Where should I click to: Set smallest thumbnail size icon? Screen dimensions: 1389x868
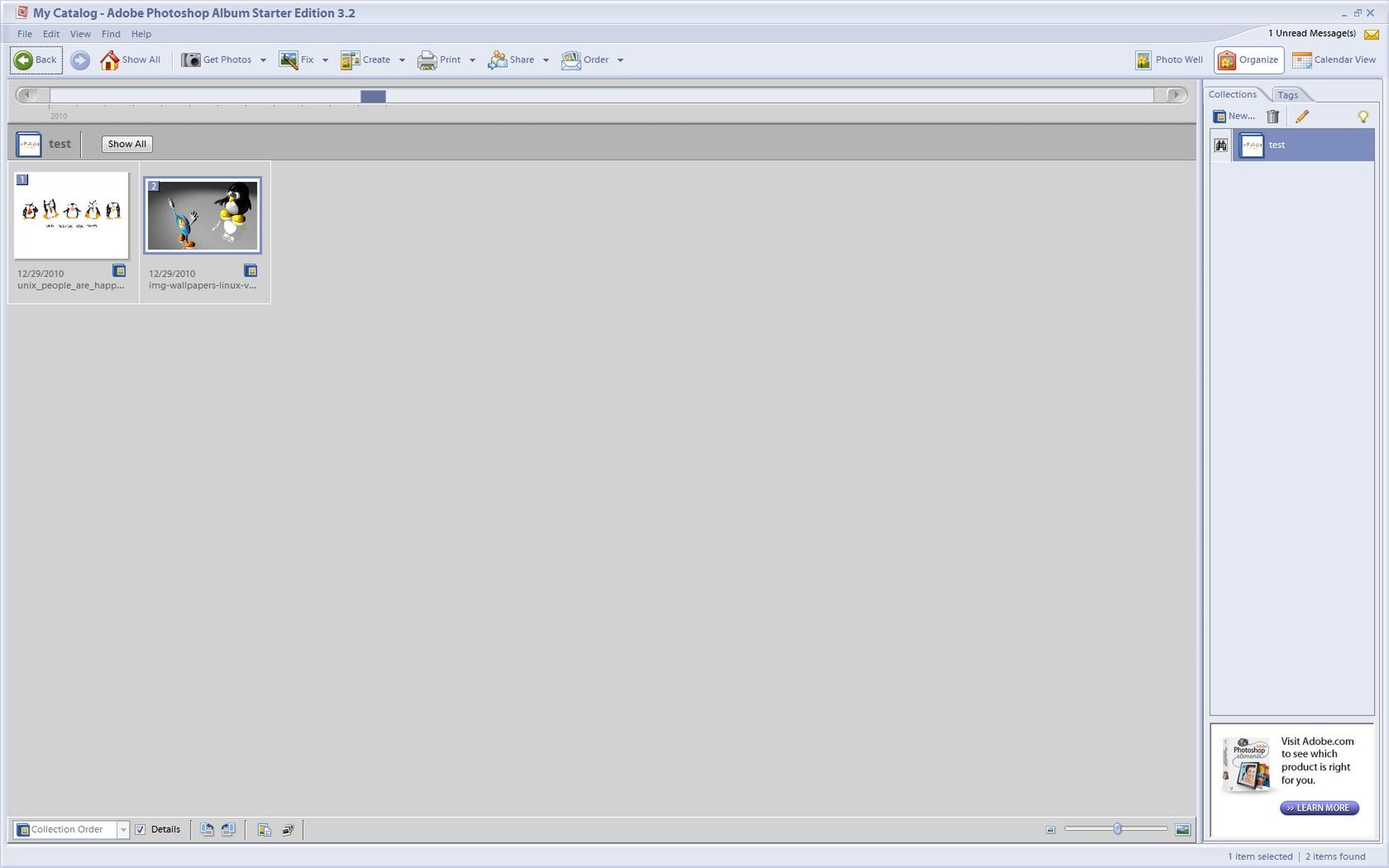click(x=1051, y=829)
